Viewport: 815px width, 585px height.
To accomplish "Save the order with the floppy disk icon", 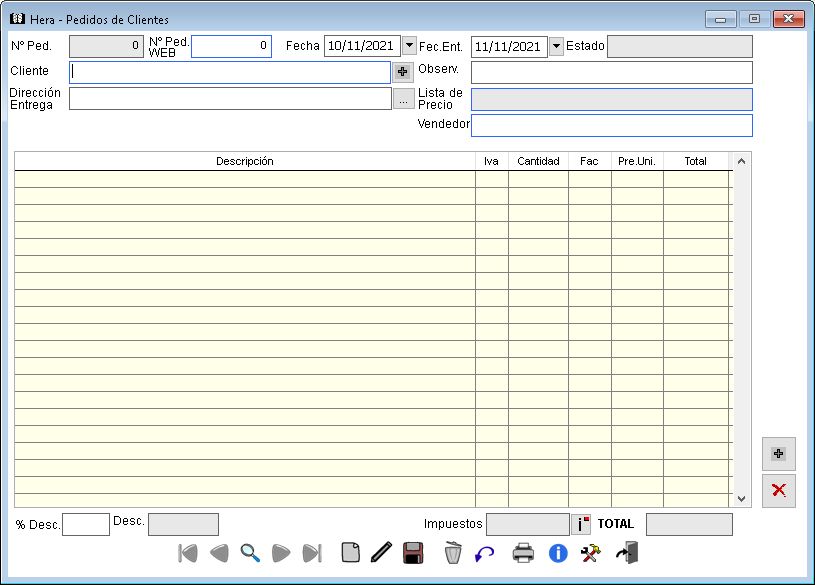I will pyautogui.click(x=413, y=553).
